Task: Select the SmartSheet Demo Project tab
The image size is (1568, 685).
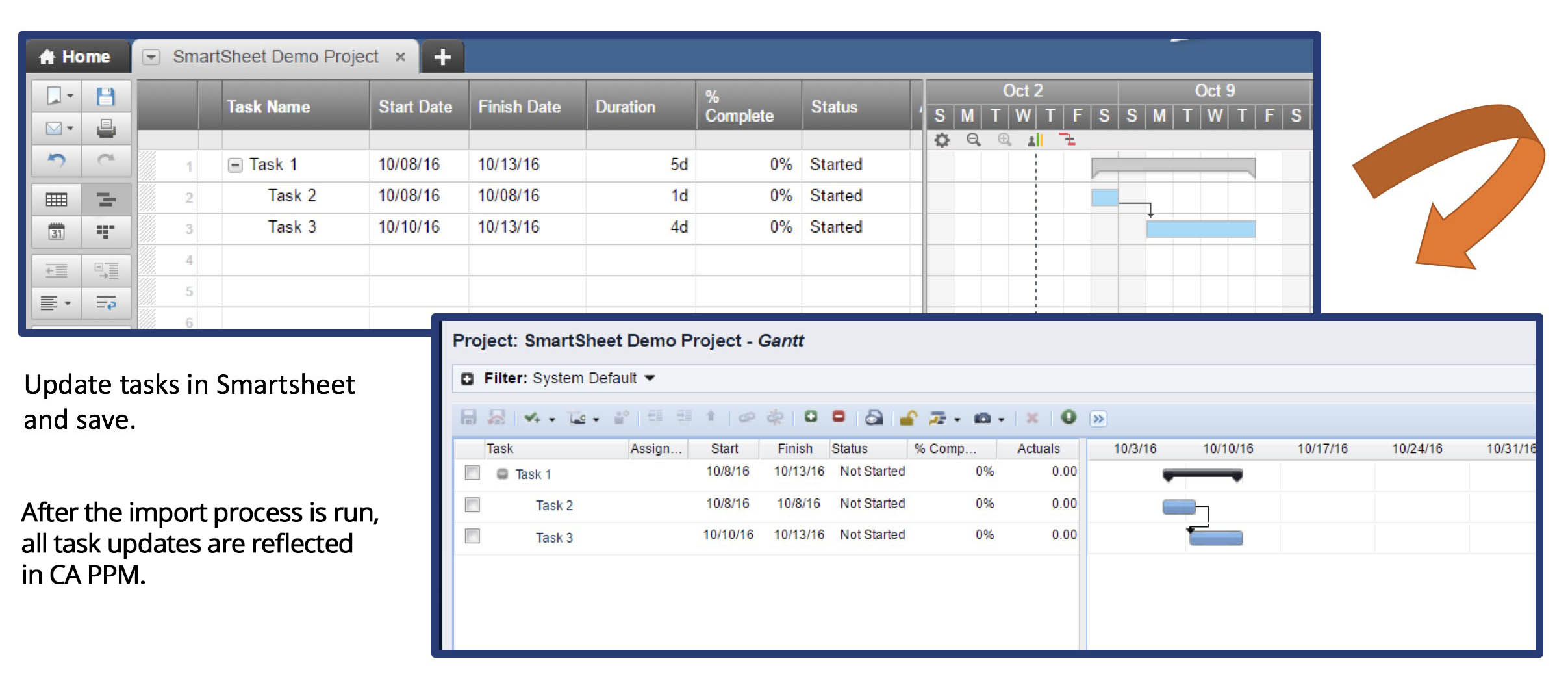Action: coord(275,57)
